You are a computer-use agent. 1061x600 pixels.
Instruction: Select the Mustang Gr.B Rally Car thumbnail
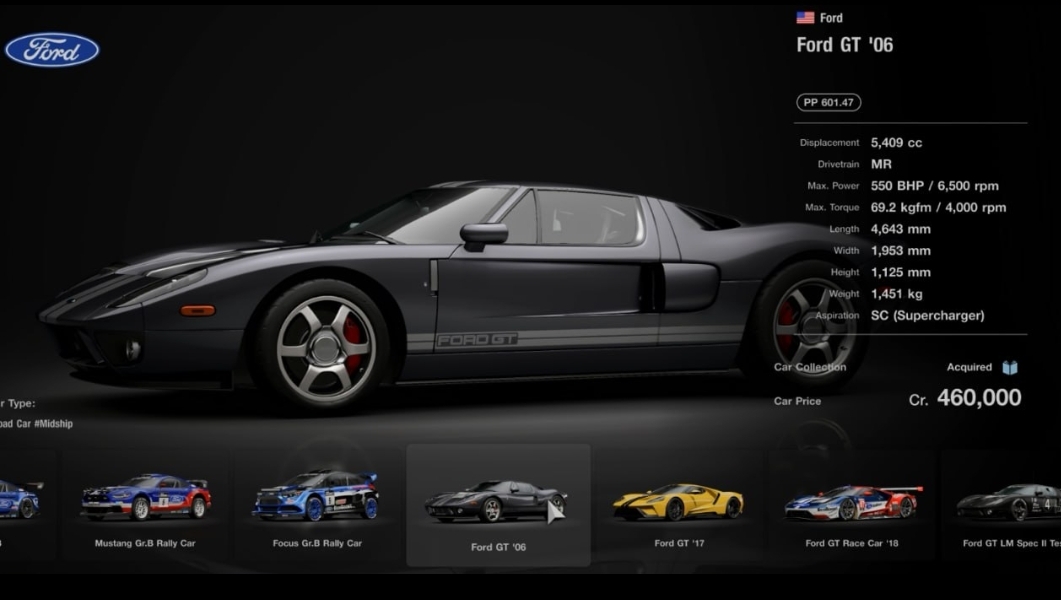point(145,506)
